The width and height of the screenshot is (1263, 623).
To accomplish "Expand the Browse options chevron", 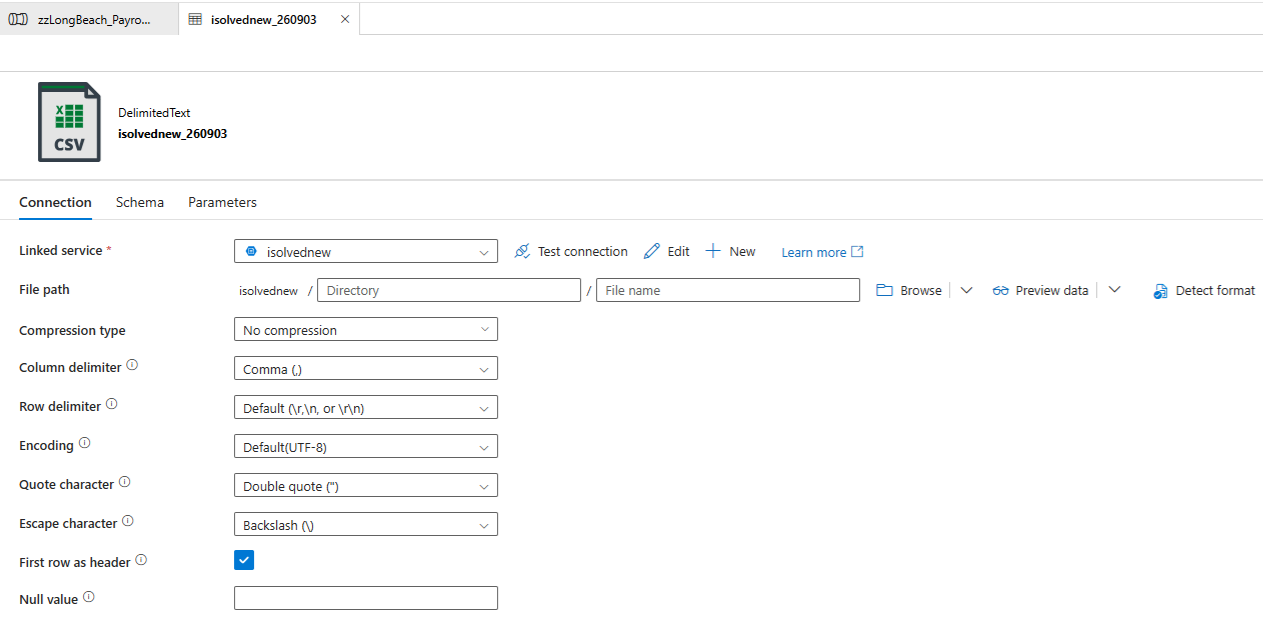I will click(x=966, y=290).
